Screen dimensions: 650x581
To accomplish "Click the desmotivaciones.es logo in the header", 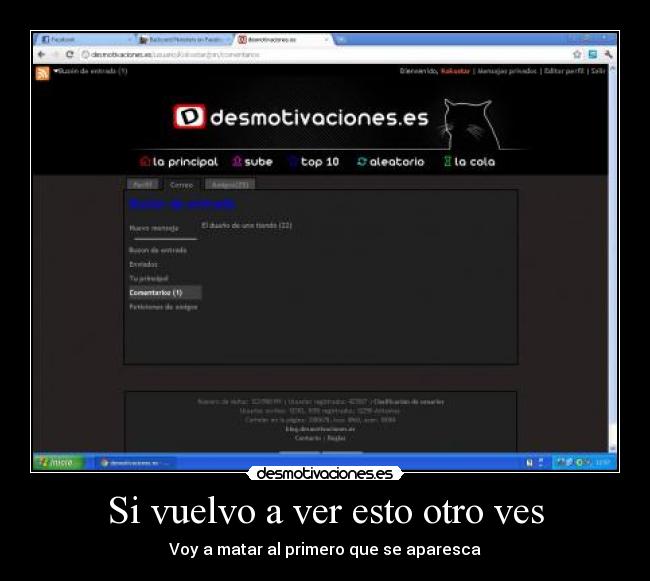I will point(301,117).
